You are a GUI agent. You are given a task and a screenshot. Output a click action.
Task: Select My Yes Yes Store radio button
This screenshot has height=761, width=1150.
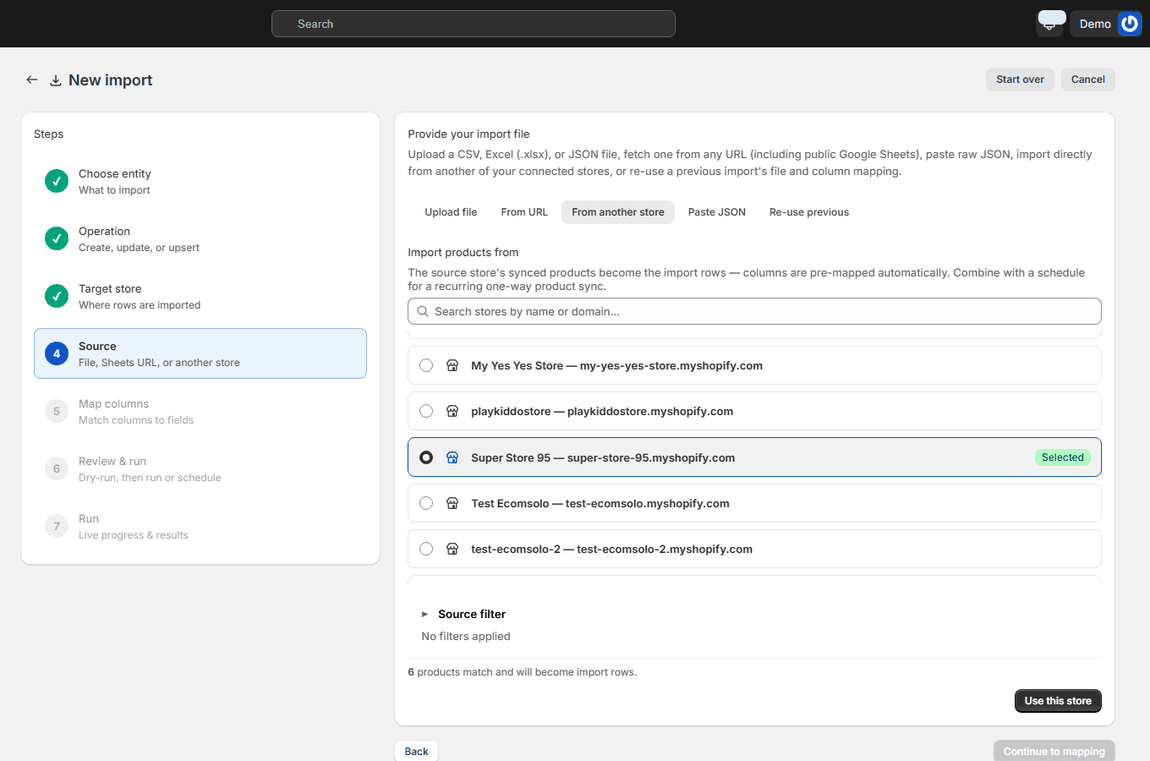pyautogui.click(x=426, y=365)
